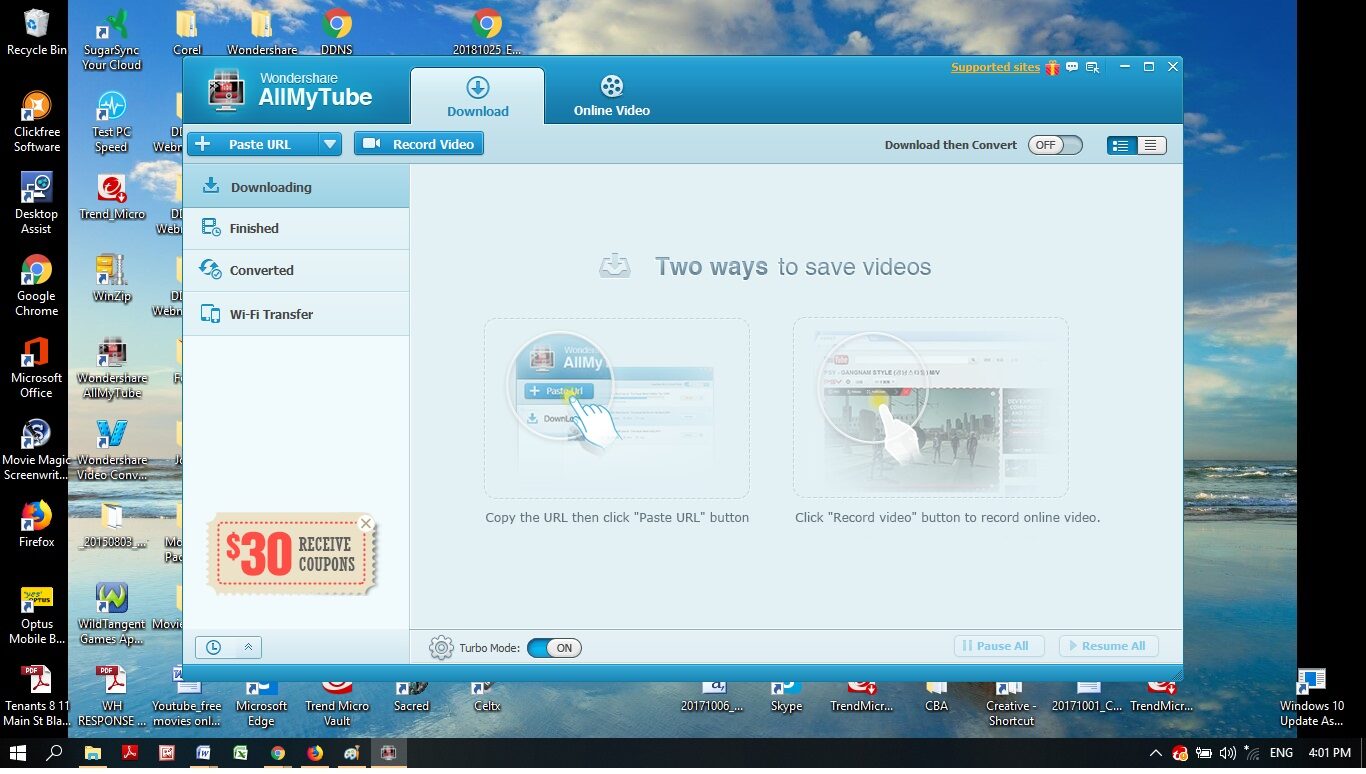The width and height of the screenshot is (1366, 774).
Task: Open the Wi-Fi network tray icon
Action: click(x=1253, y=753)
